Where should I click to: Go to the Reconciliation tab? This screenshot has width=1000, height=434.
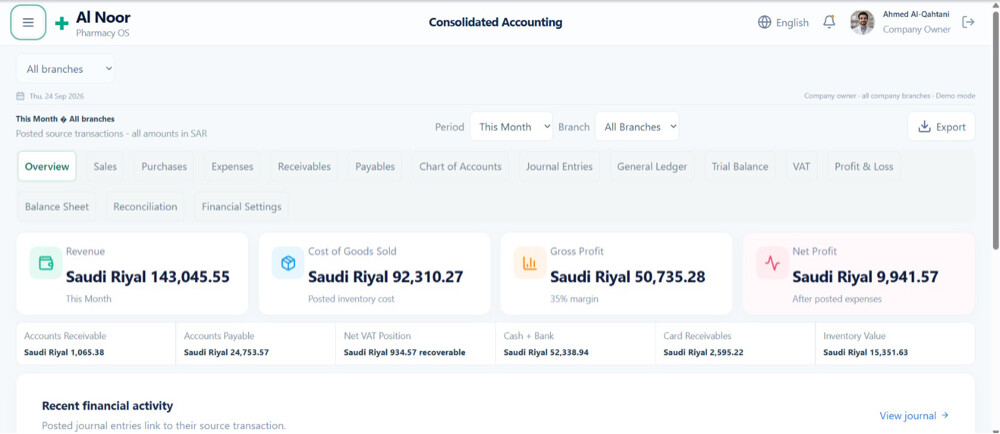(x=145, y=206)
